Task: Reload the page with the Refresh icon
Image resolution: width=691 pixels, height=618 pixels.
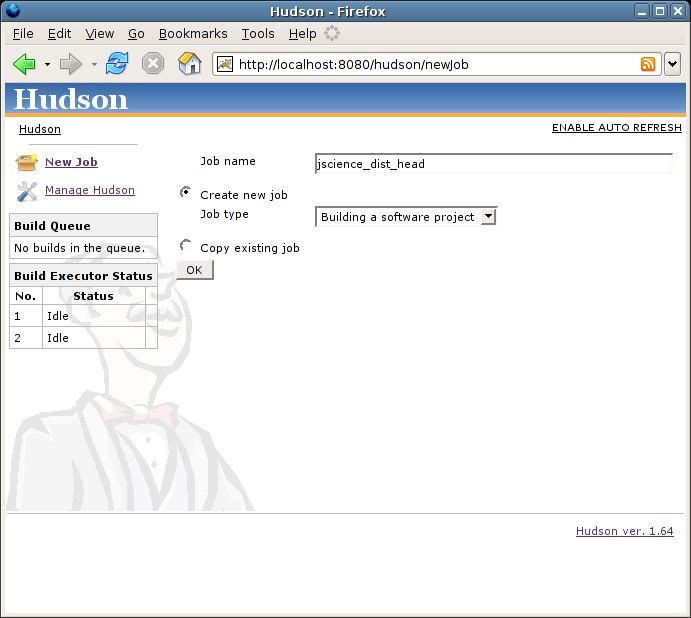Action: pyautogui.click(x=117, y=64)
